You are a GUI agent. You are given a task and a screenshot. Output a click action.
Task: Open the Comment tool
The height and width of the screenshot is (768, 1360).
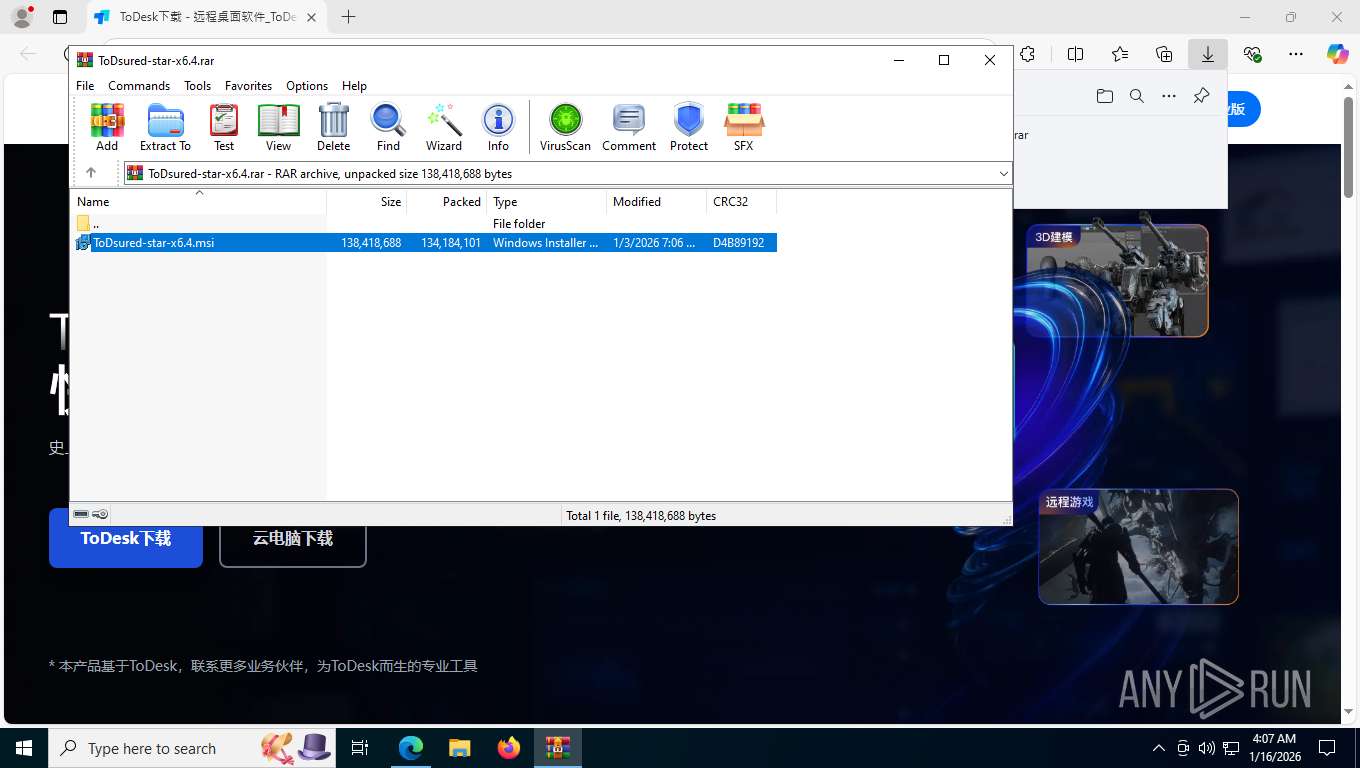tap(629, 127)
